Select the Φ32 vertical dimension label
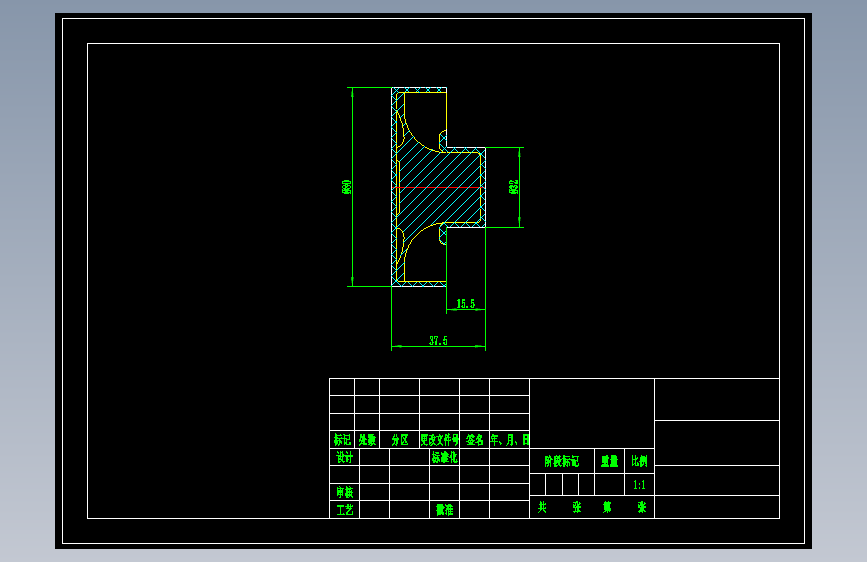Image resolution: width=867 pixels, height=562 pixels. (513, 186)
